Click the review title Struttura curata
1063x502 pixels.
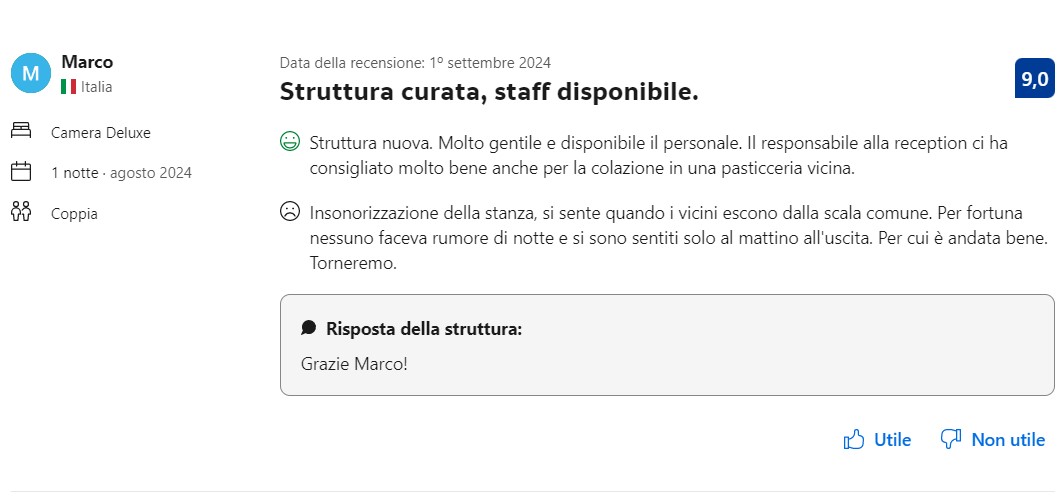[x=488, y=92]
